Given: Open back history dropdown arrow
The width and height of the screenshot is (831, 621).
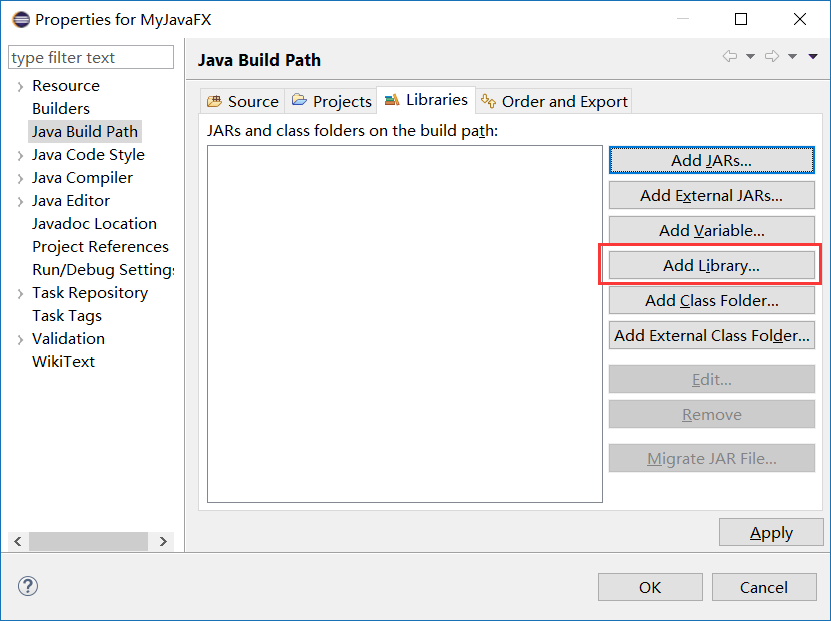Looking at the screenshot, I should 750,57.
